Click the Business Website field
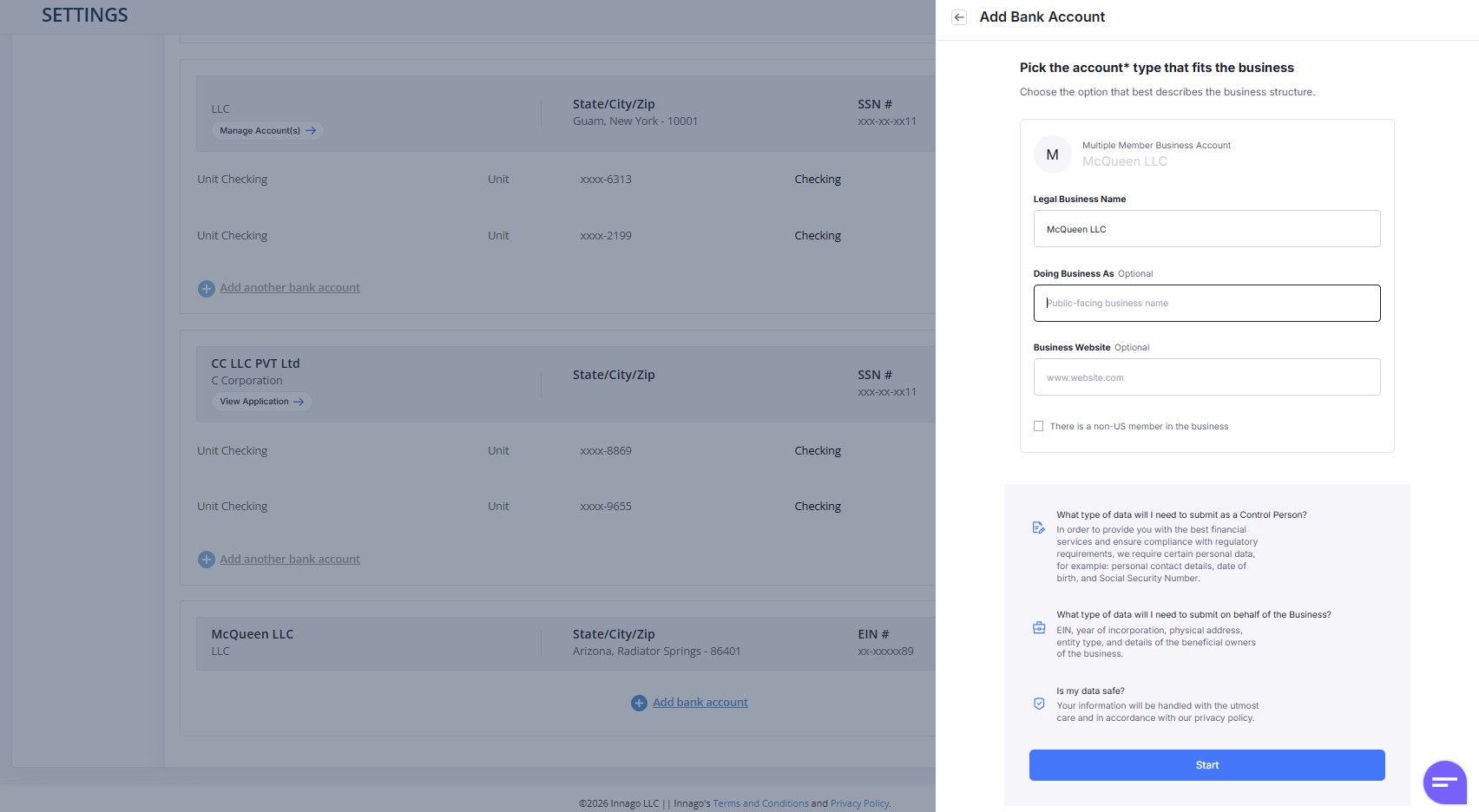This screenshot has width=1479, height=812. pyautogui.click(x=1206, y=377)
